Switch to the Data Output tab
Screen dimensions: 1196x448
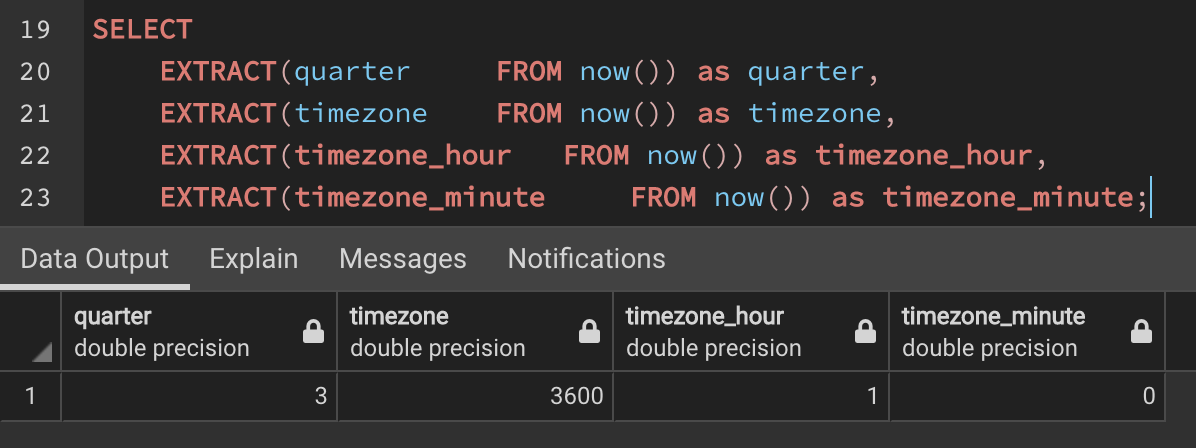(95, 259)
